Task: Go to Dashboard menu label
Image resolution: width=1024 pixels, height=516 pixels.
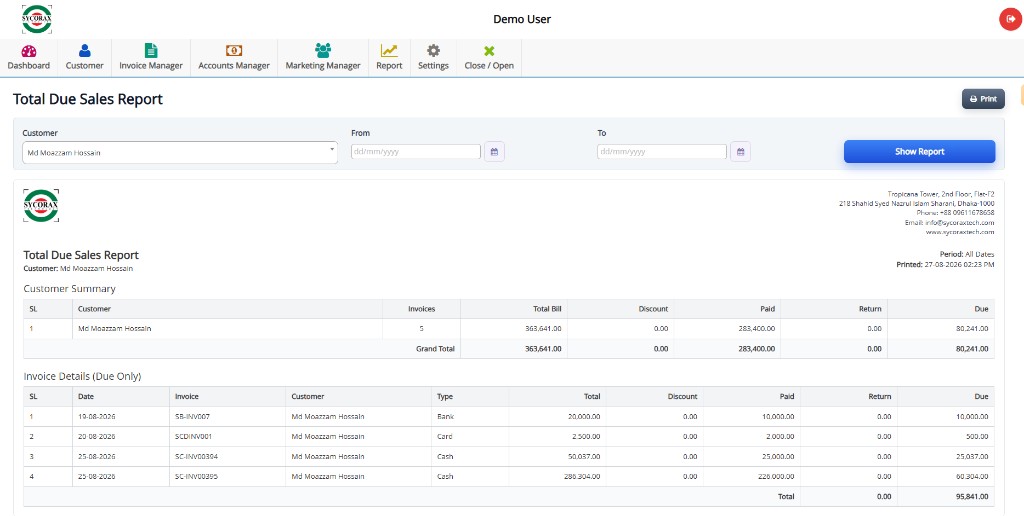Action: pyautogui.click(x=29, y=66)
